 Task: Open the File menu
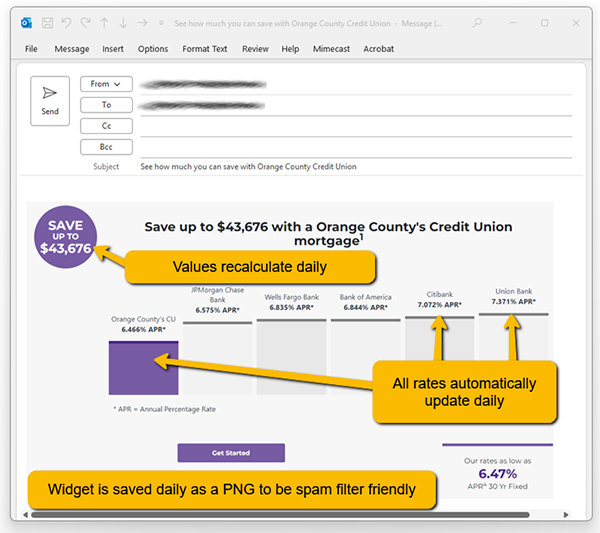(31, 48)
